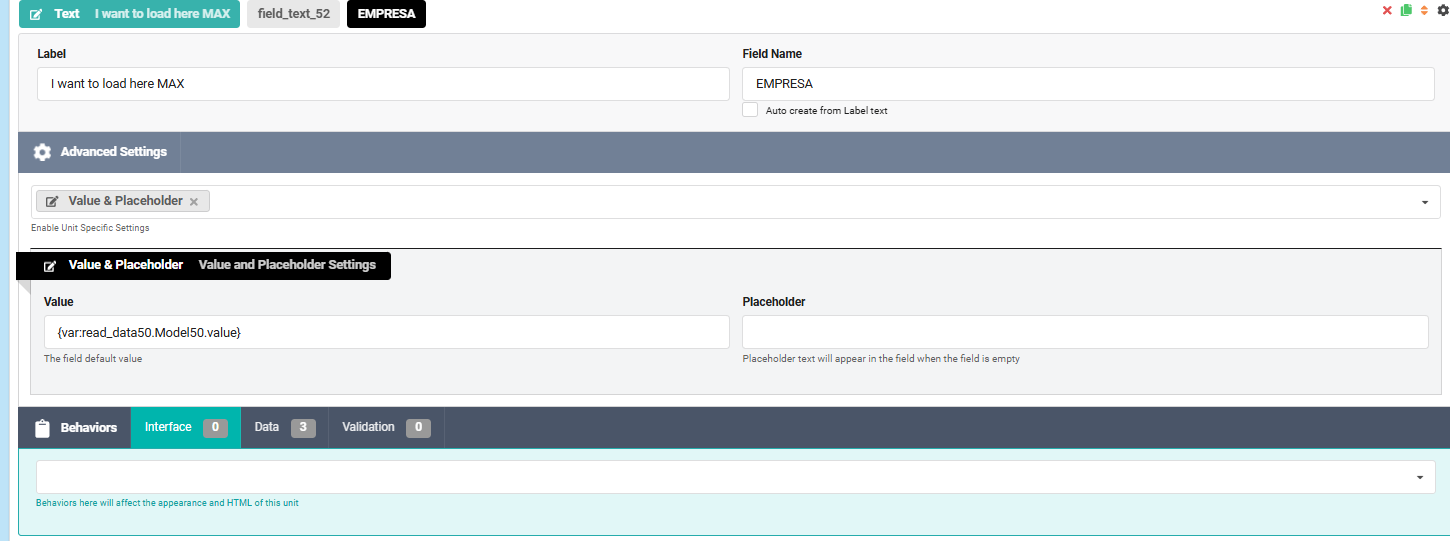The width and height of the screenshot is (1450, 541).
Task: Click the dark gear settings icon at top right
Action: pyautogui.click(x=1442, y=10)
